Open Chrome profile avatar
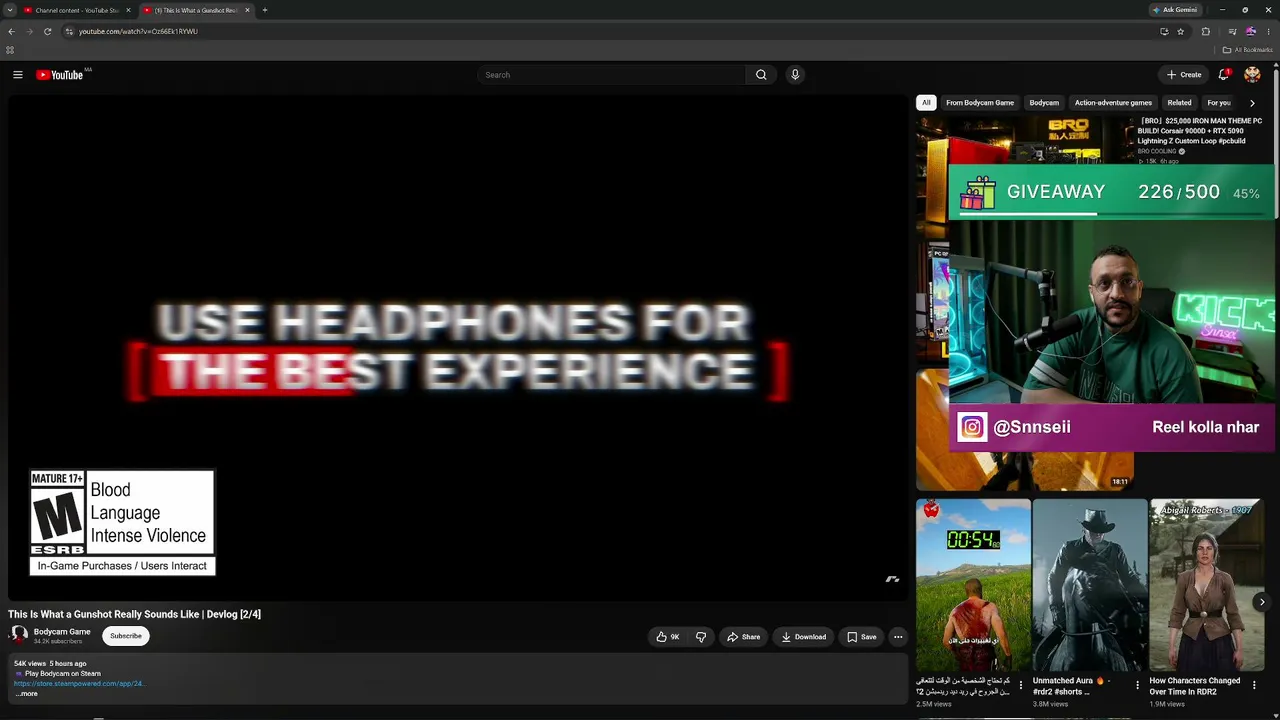 [1250, 31]
